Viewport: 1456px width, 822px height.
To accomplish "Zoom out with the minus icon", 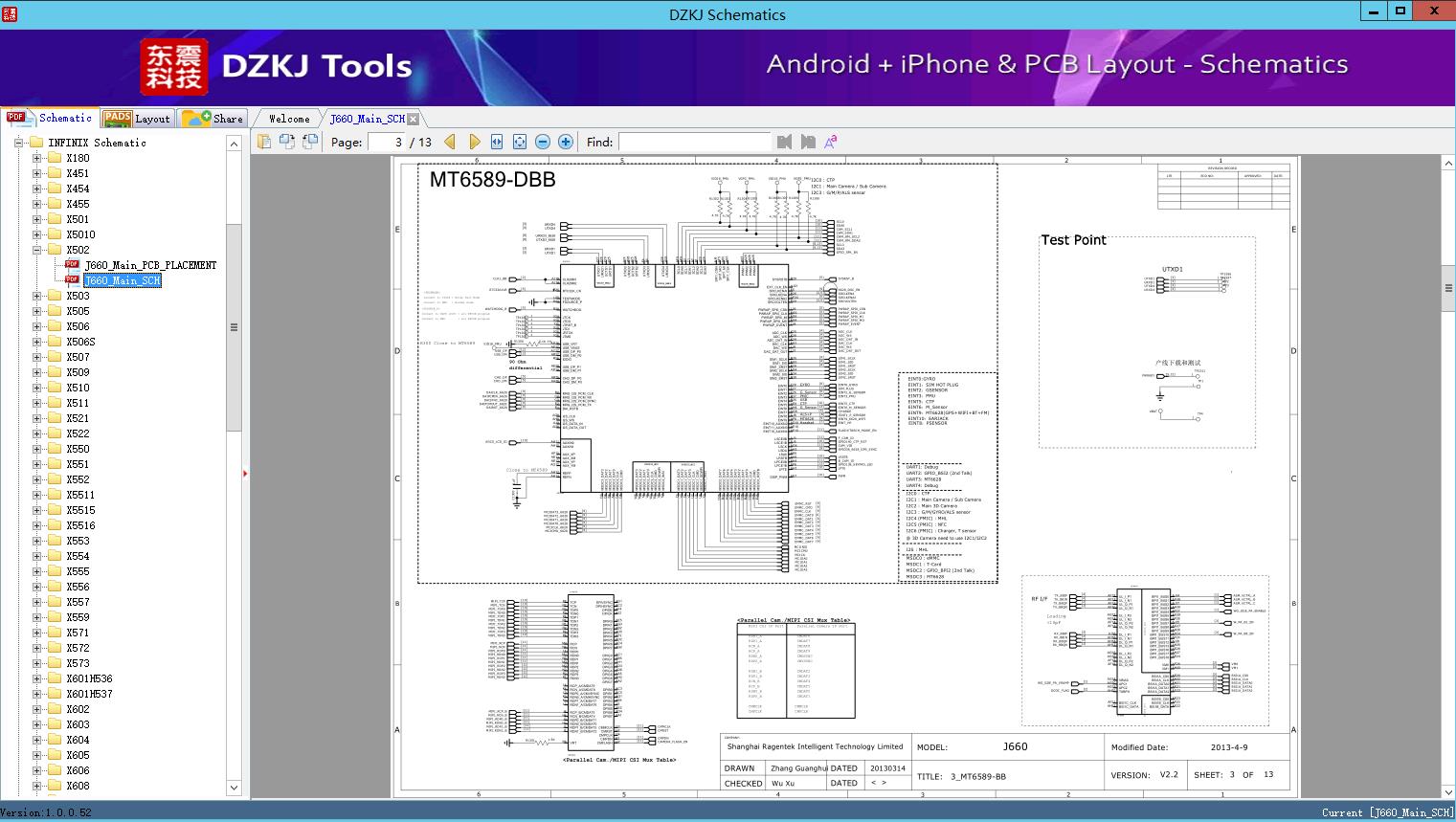I will coord(543,142).
